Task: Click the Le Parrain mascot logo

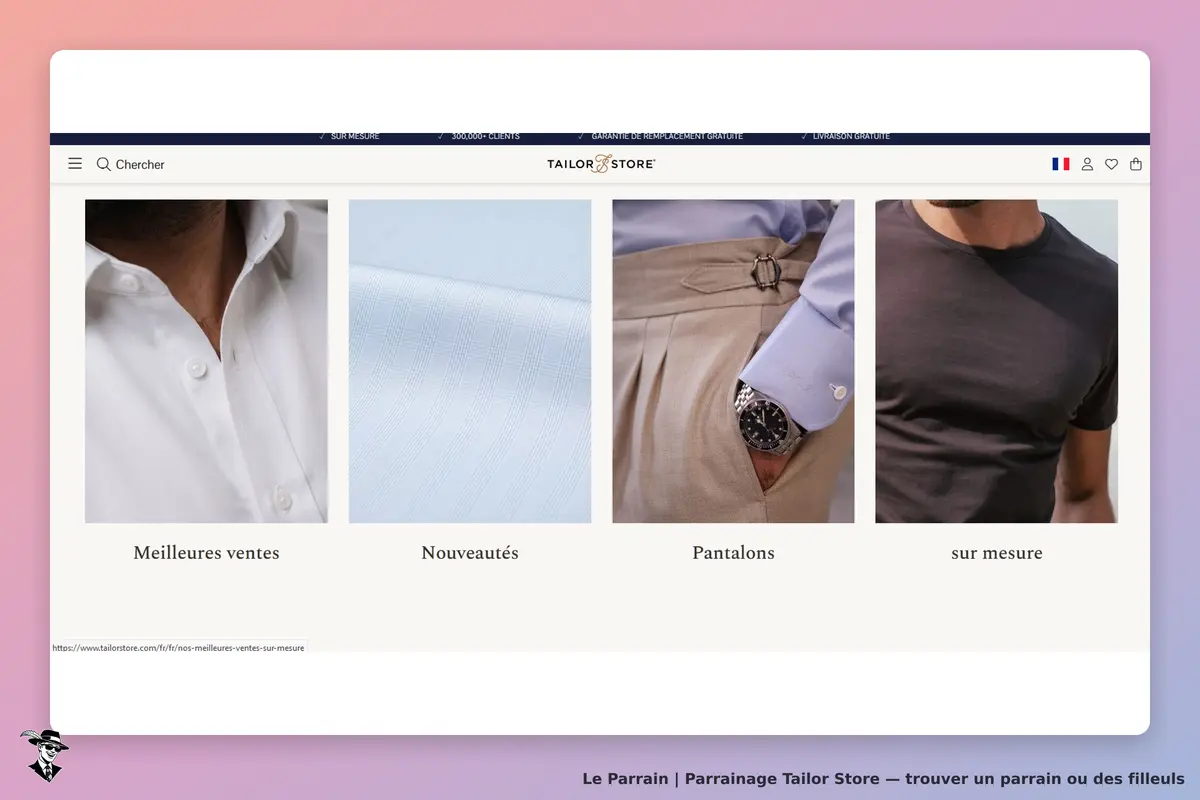Action: pos(44,755)
